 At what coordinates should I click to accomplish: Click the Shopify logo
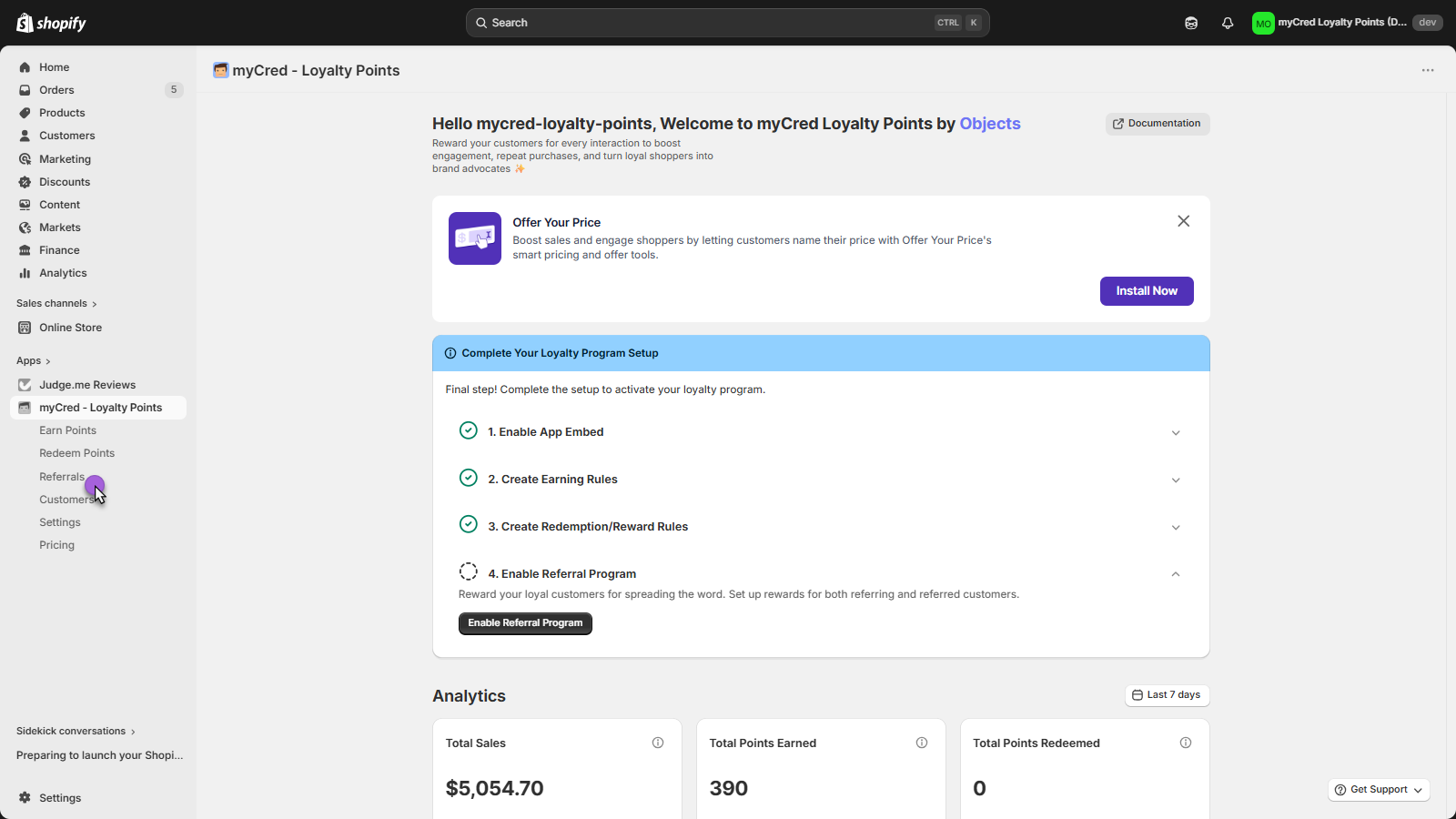pyautogui.click(x=51, y=23)
